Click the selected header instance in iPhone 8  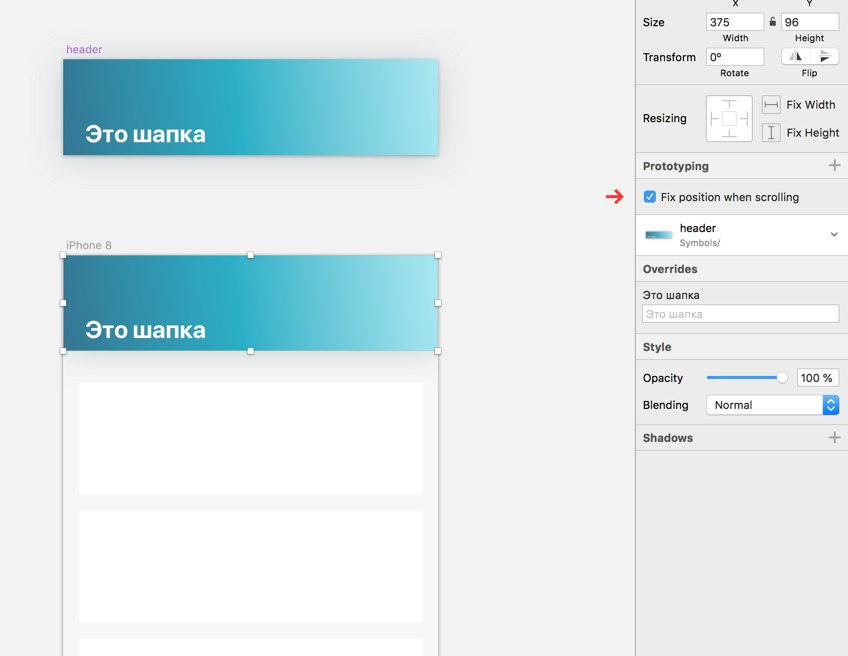click(250, 303)
